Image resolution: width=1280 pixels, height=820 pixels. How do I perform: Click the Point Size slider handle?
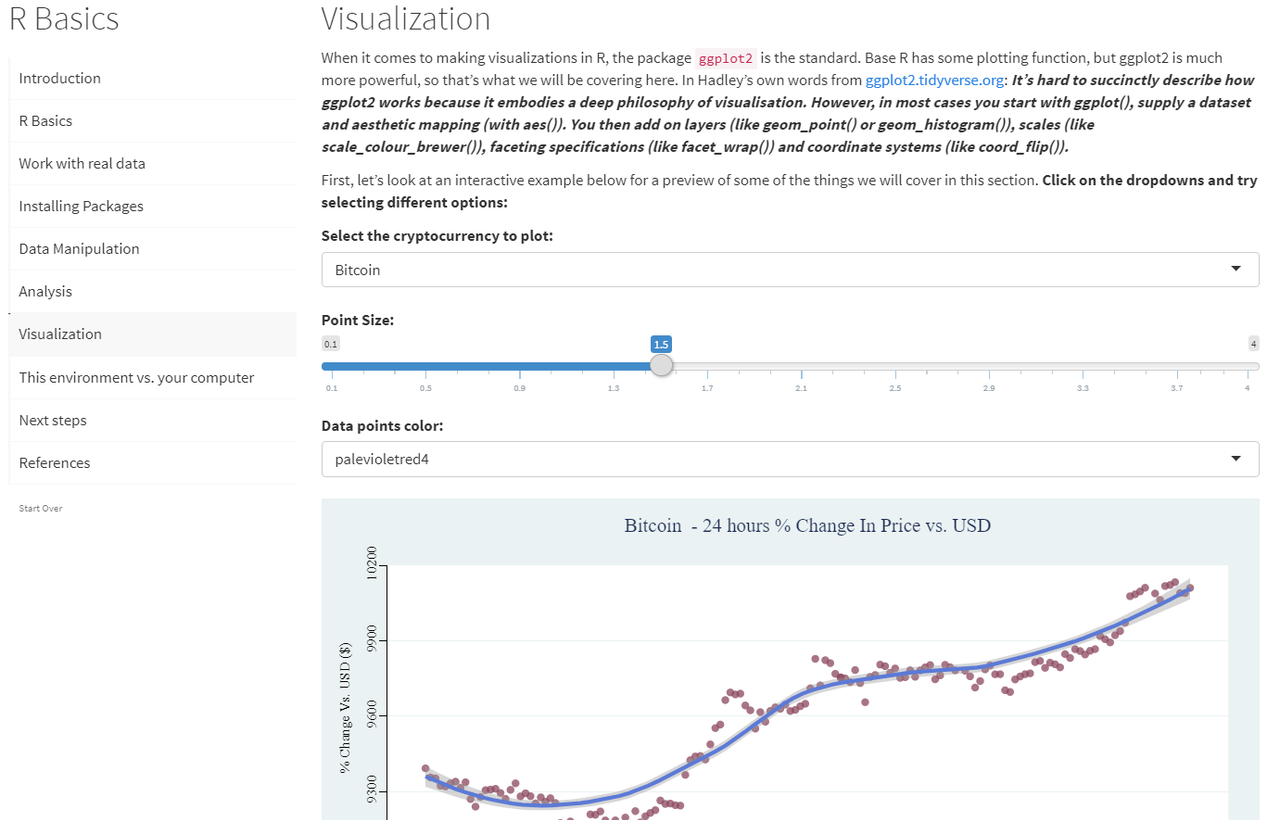point(661,365)
